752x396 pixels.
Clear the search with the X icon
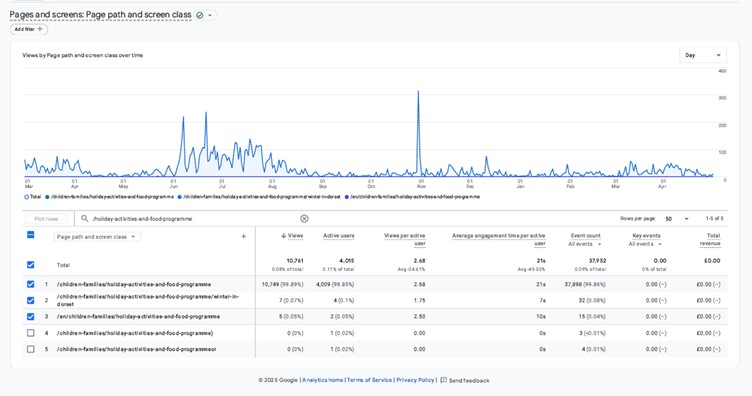pos(304,219)
